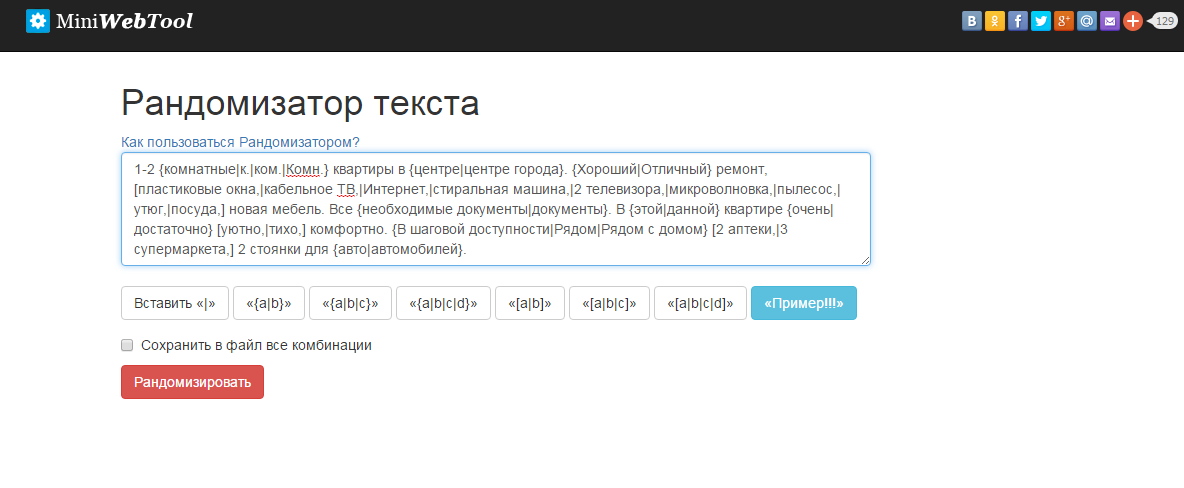This screenshot has height=488, width=1184.
Task: Enable 'Сохранить в файл все комбинации' checkbox
Action: (127, 345)
